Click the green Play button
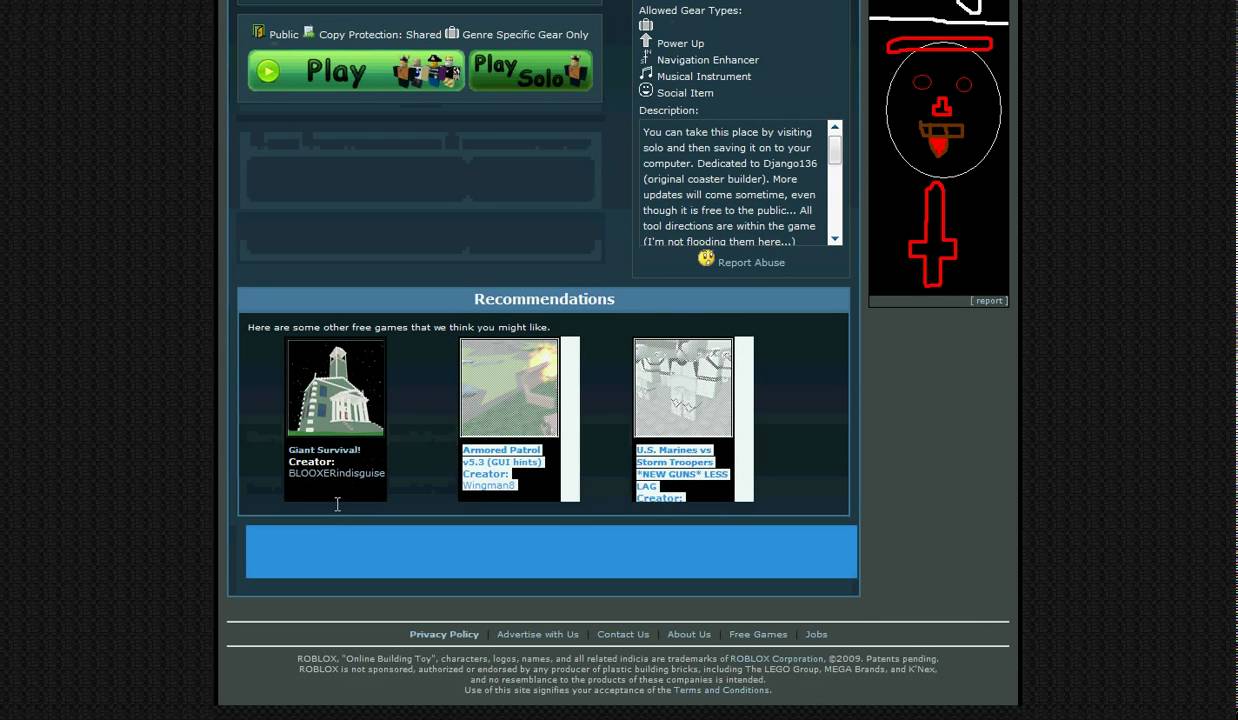This screenshot has width=1238, height=720. (x=356, y=71)
